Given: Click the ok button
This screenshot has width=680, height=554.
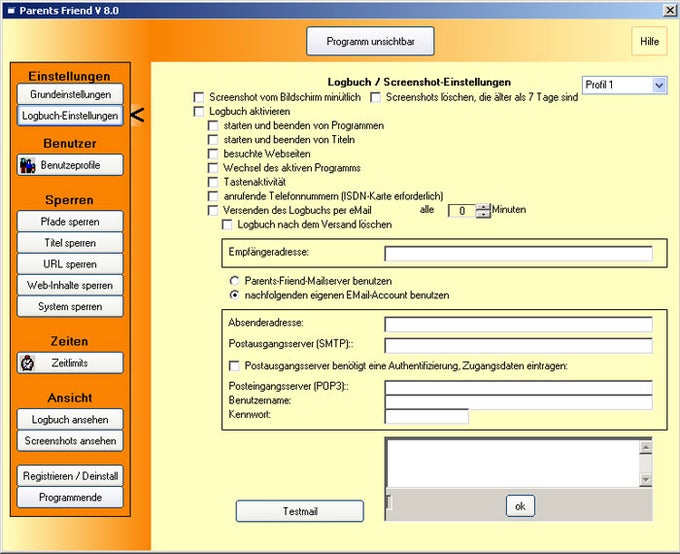Looking at the screenshot, I should (520, 506).
